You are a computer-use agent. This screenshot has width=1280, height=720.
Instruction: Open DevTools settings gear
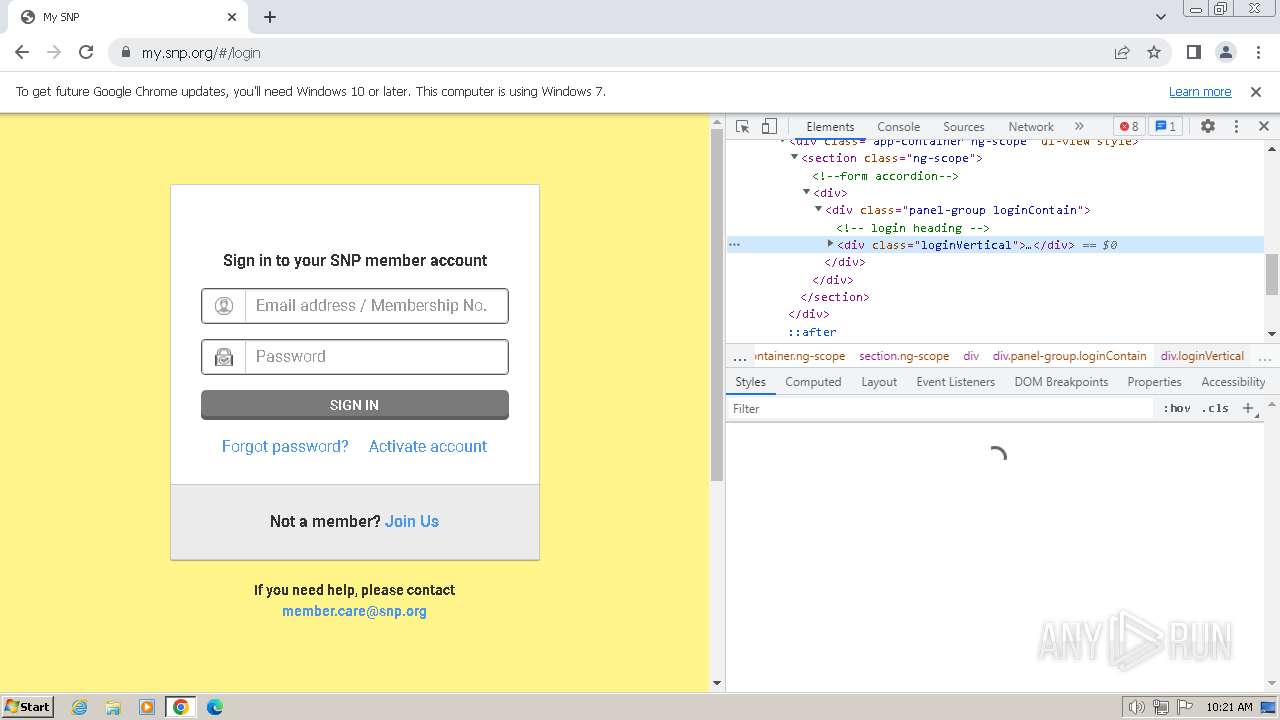(1208, 127)
